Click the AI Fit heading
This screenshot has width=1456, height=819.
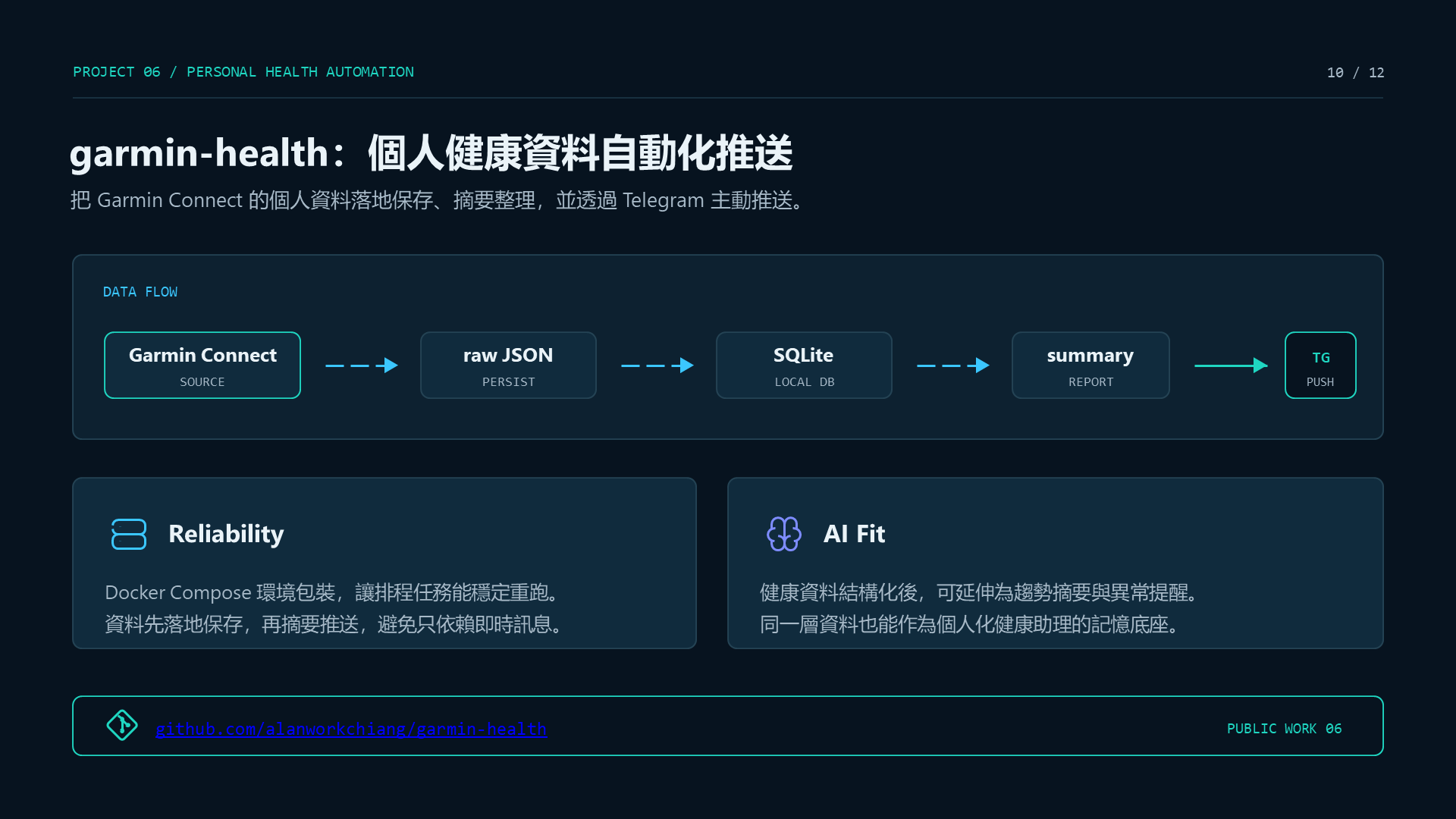[854, 534]
